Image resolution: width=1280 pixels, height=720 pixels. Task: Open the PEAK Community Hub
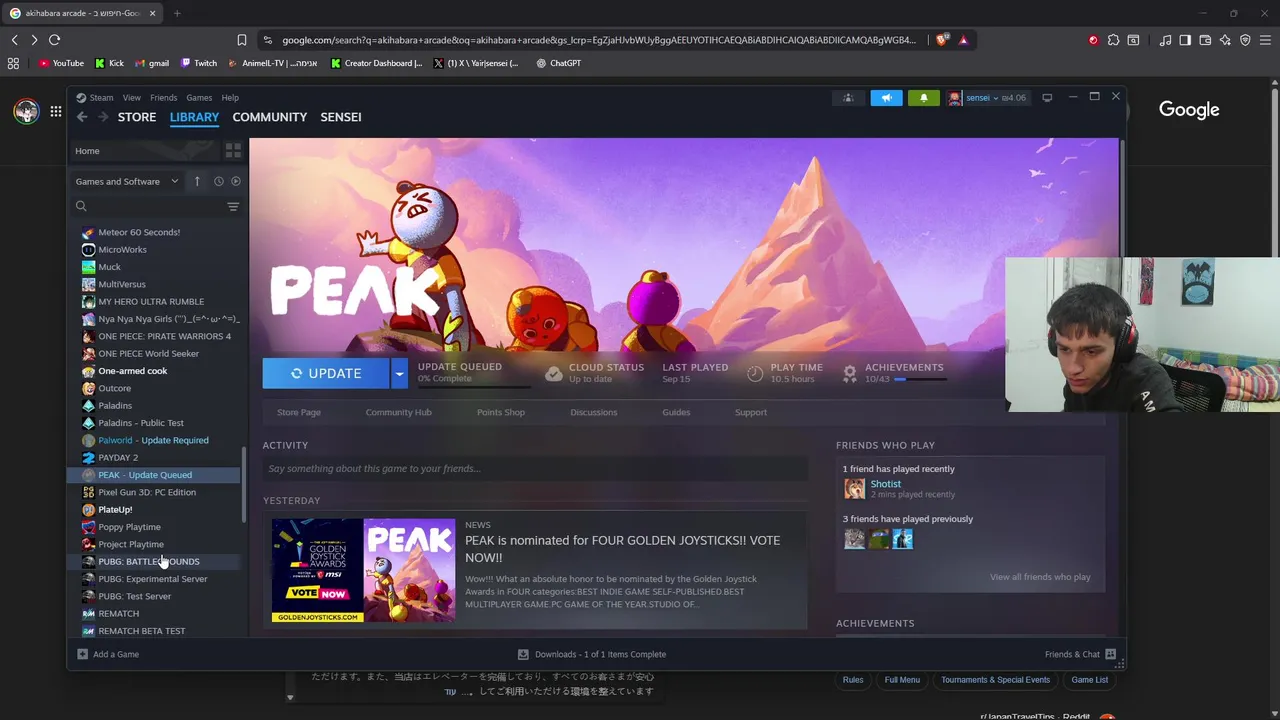click(398, 412)
